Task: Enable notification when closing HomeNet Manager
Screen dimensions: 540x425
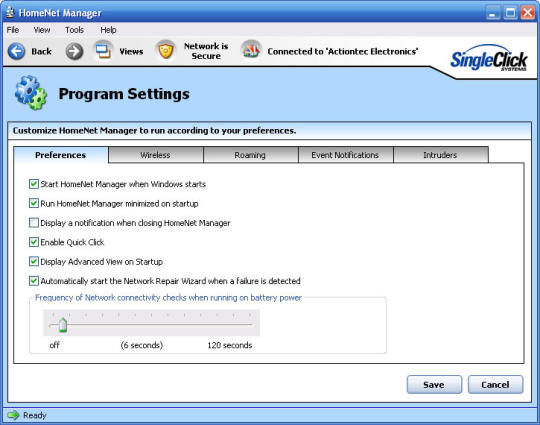Action: pos(33,223)
